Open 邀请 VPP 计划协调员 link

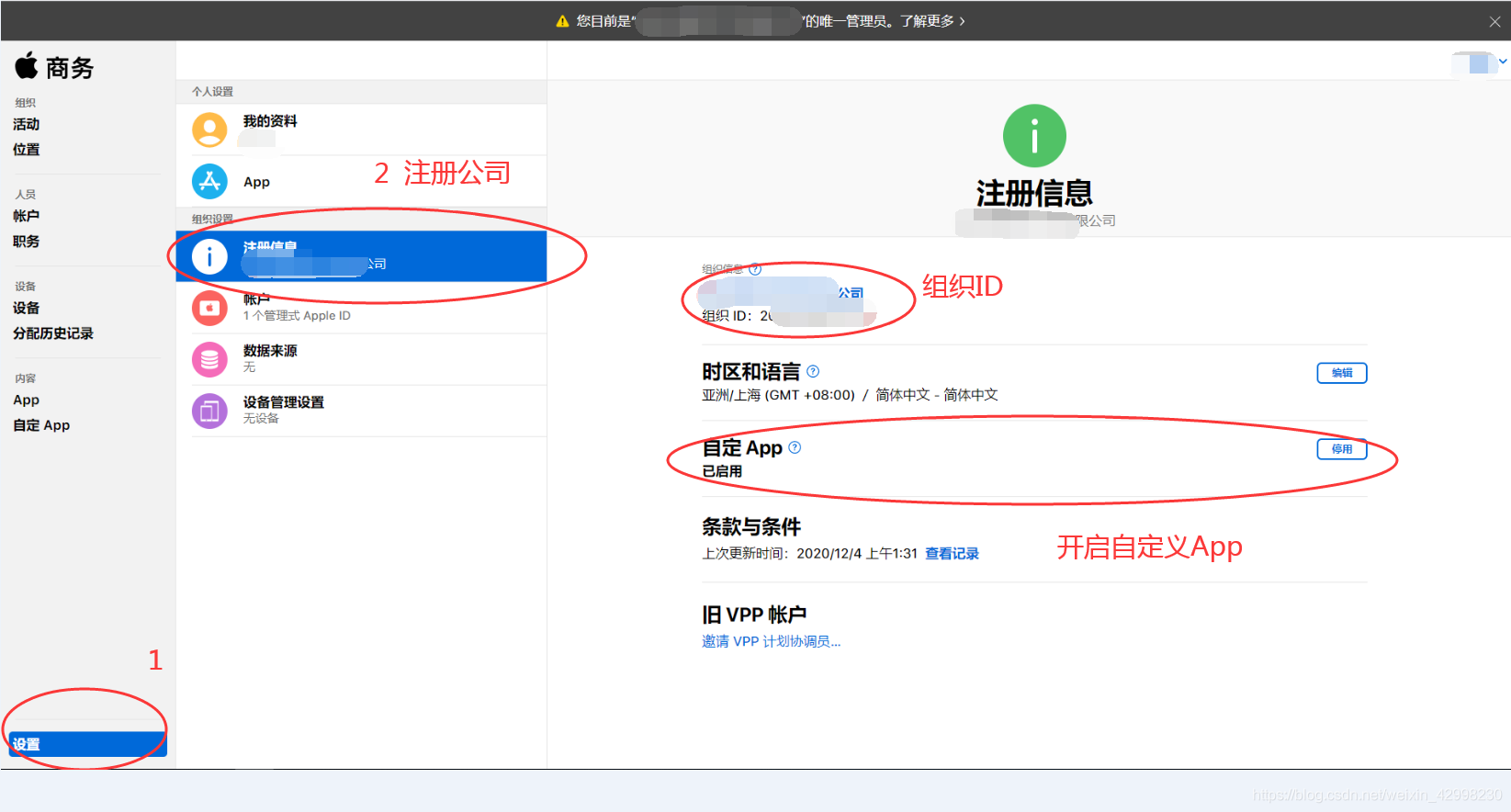[x=772, y=641]
